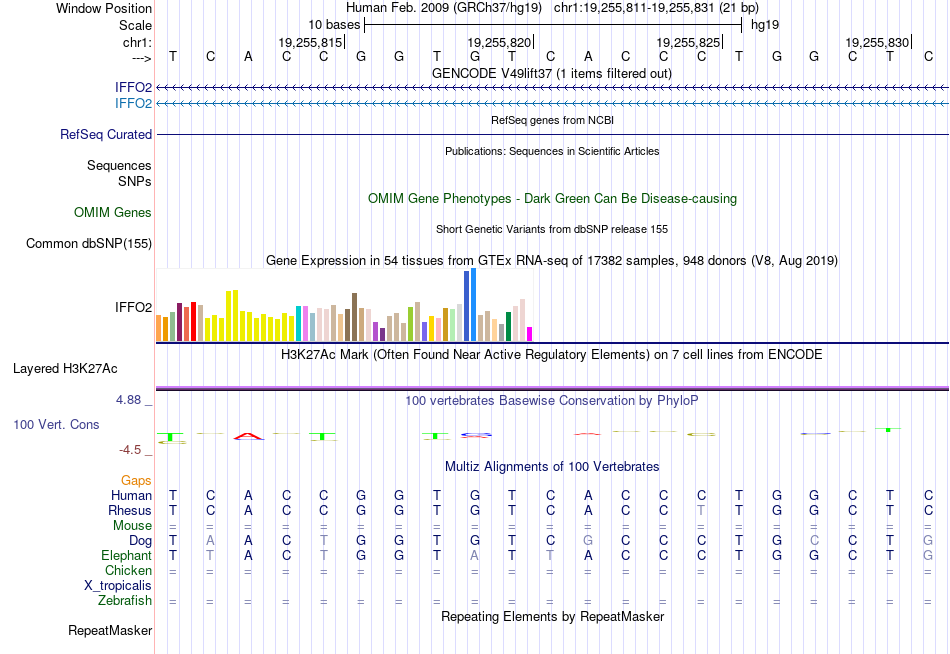Select the 100 Vert. Cons track label
The image size is (950, 654).
56,424
